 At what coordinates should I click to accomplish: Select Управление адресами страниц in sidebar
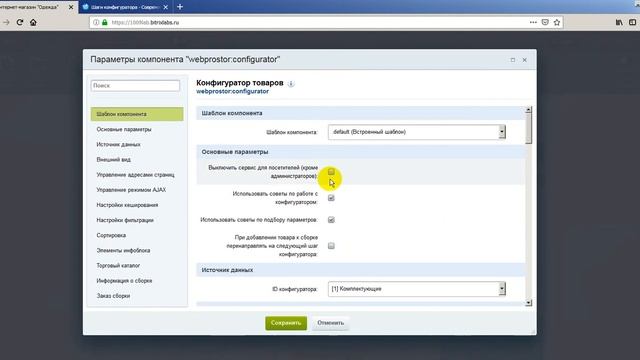pyautogui.click(x=137, y=175)
